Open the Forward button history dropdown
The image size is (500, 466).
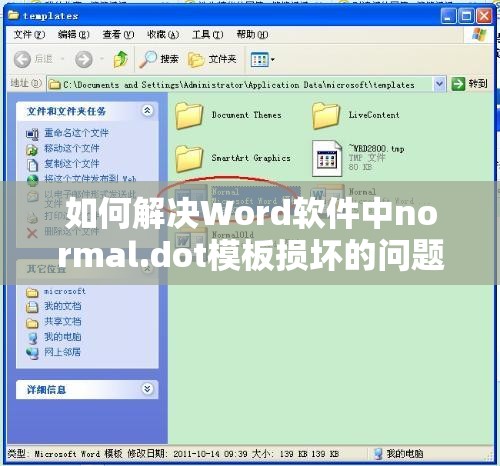click(x=102, y=59)
